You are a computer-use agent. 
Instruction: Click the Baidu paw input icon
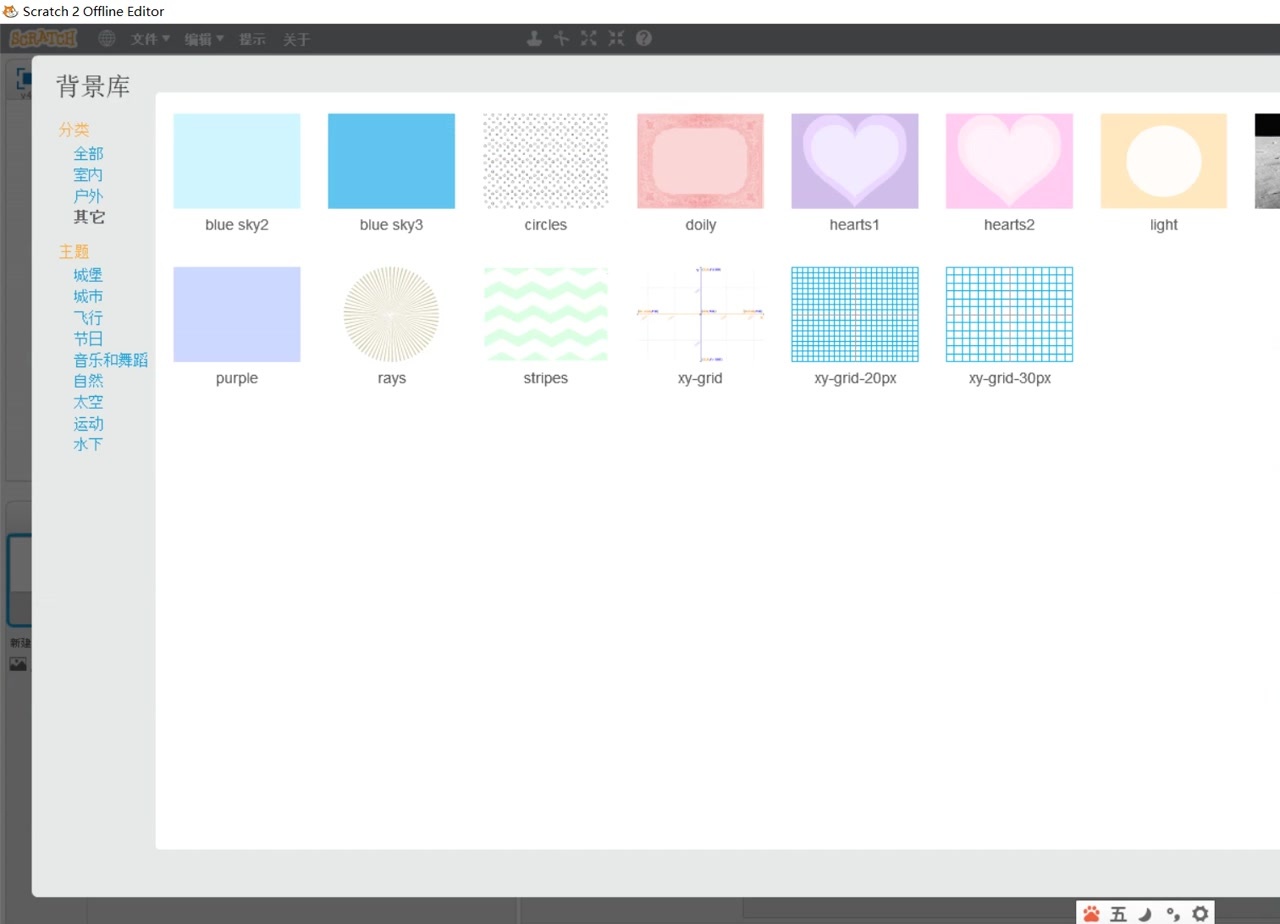pos(1091,913)
